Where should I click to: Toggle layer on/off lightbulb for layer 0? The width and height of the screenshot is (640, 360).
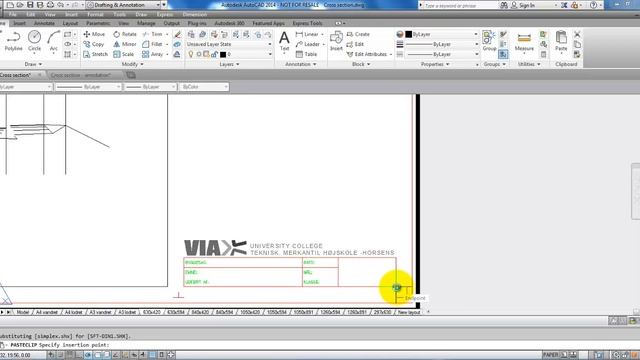[x=191, y=54]
